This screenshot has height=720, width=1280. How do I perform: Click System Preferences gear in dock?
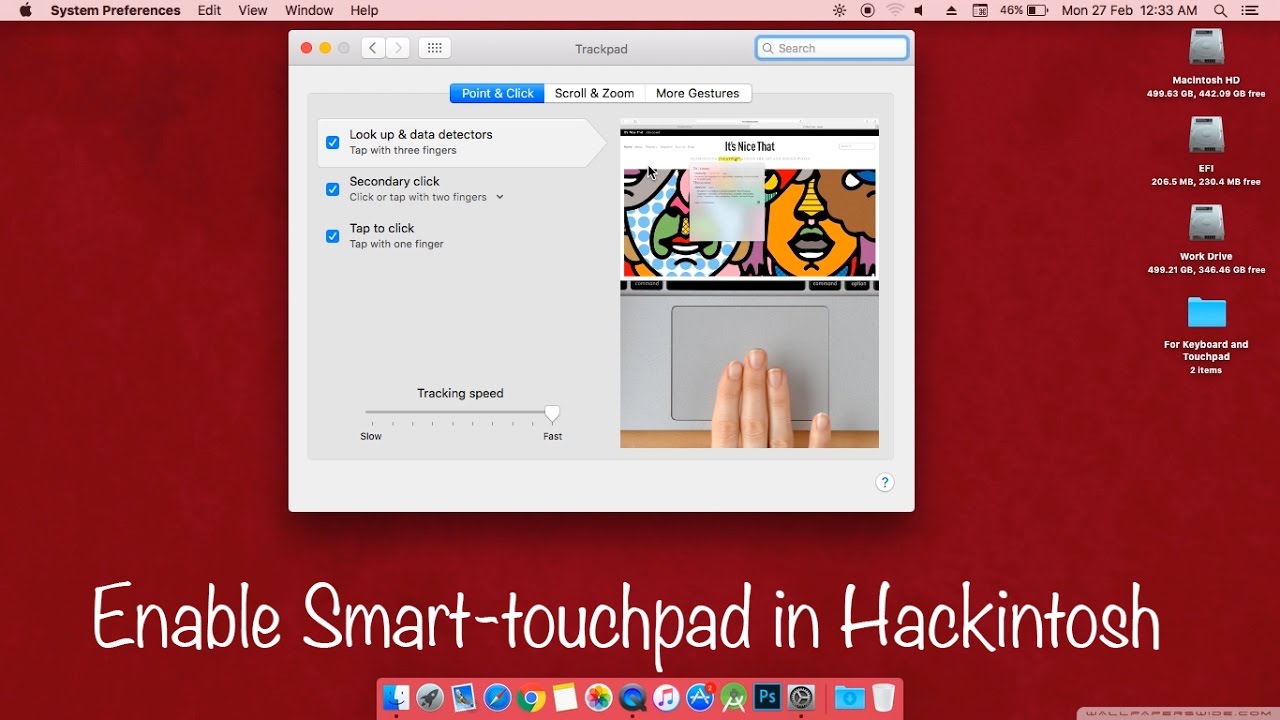(x=801, y=697)
